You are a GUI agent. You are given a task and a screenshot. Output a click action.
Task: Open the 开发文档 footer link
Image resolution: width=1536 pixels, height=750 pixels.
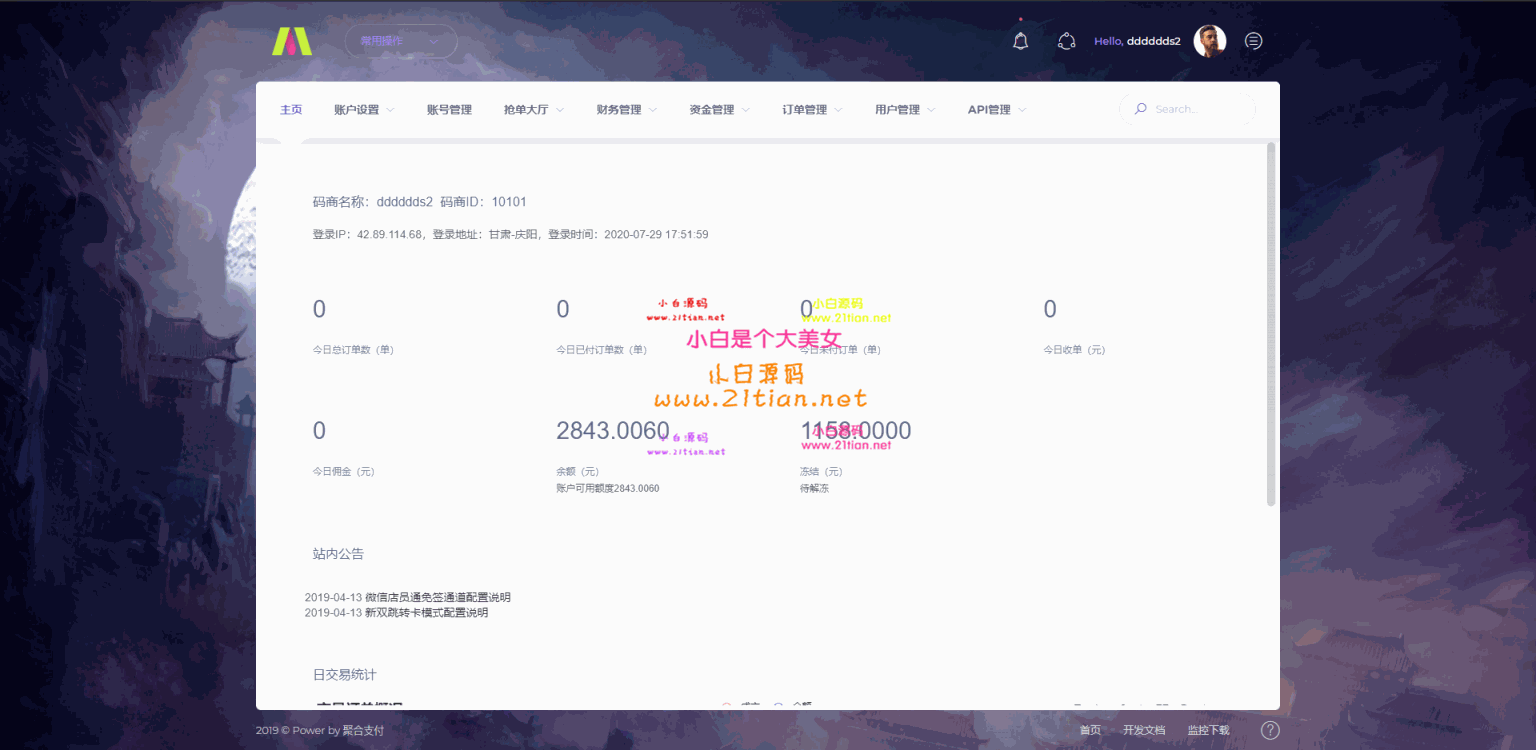pyautogui.click(x=1144, y=730)
